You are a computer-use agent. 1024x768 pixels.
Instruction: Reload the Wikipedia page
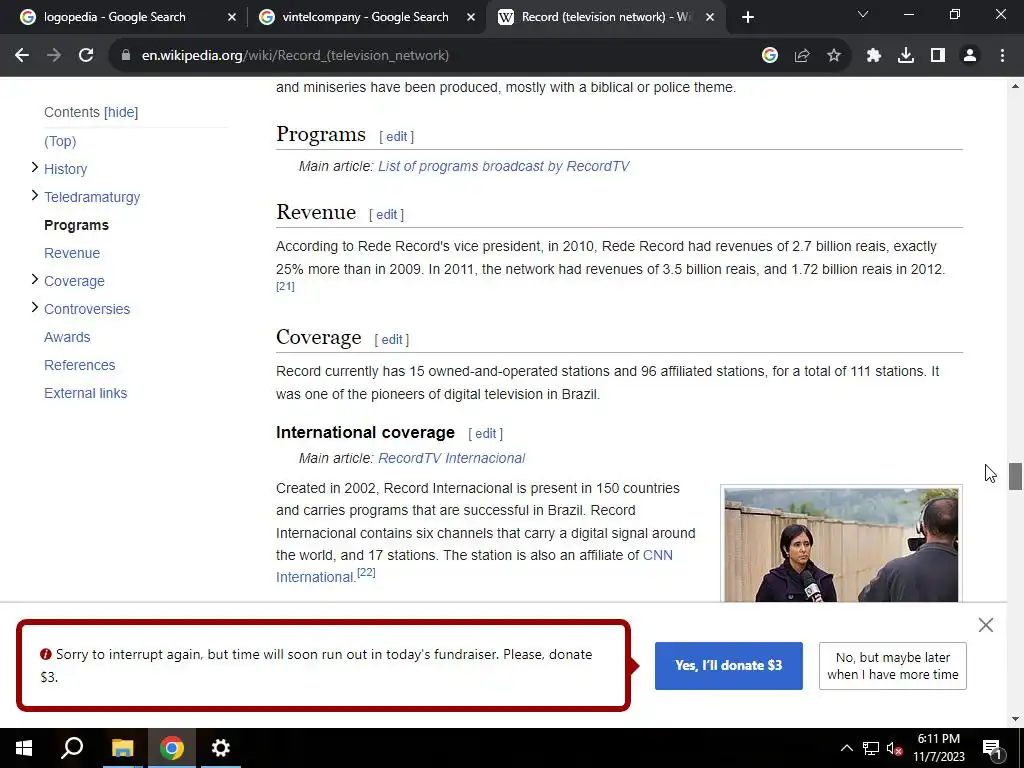[86, 56]
